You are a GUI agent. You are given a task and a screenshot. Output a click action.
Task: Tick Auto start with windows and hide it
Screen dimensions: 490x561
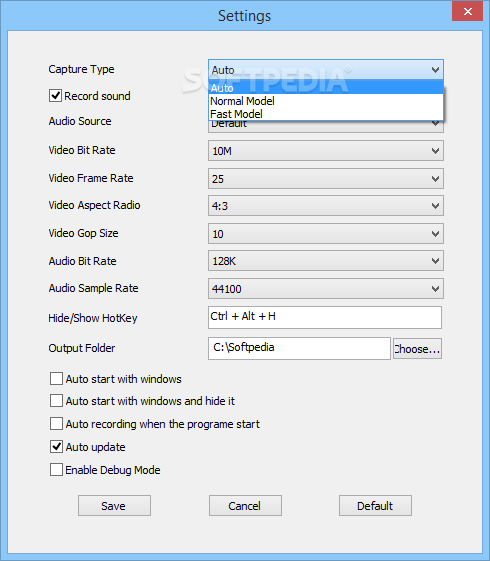pos(57,401)
